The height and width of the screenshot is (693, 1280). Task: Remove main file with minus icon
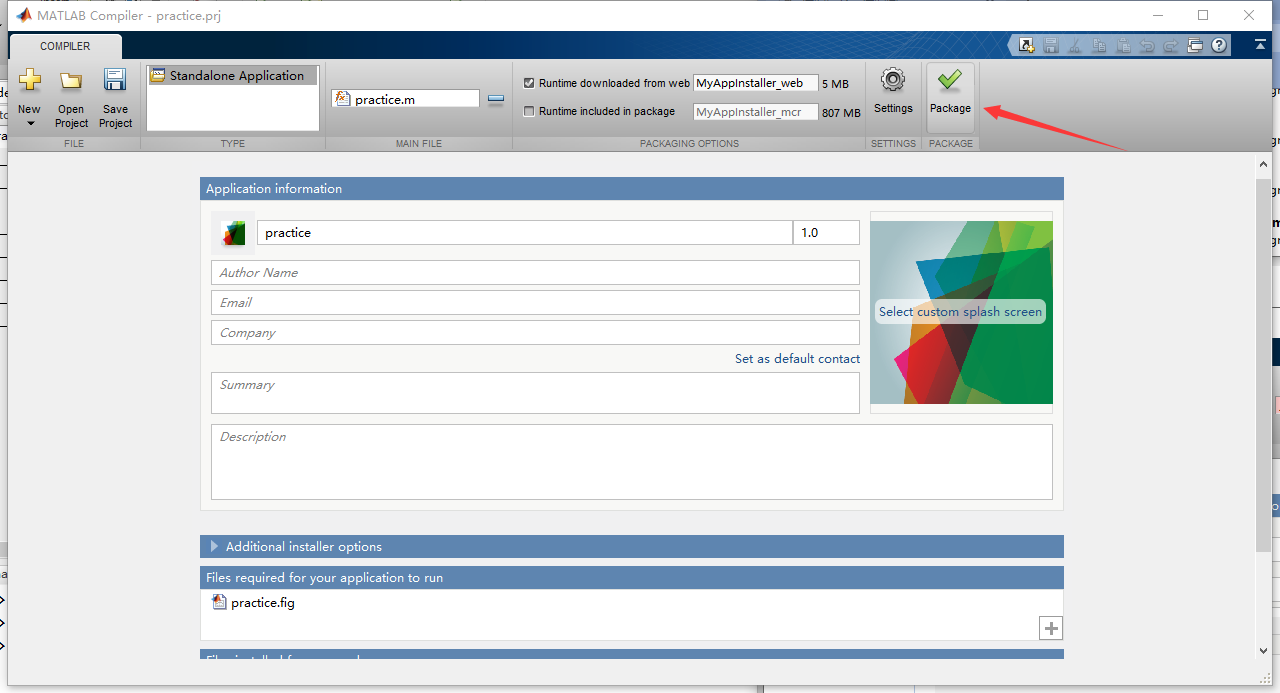click(x=496, y=99)
